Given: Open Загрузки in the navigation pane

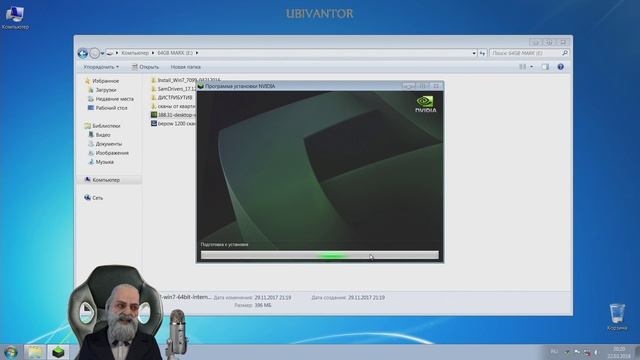Looking at the screenshot, I should (106, 90).
